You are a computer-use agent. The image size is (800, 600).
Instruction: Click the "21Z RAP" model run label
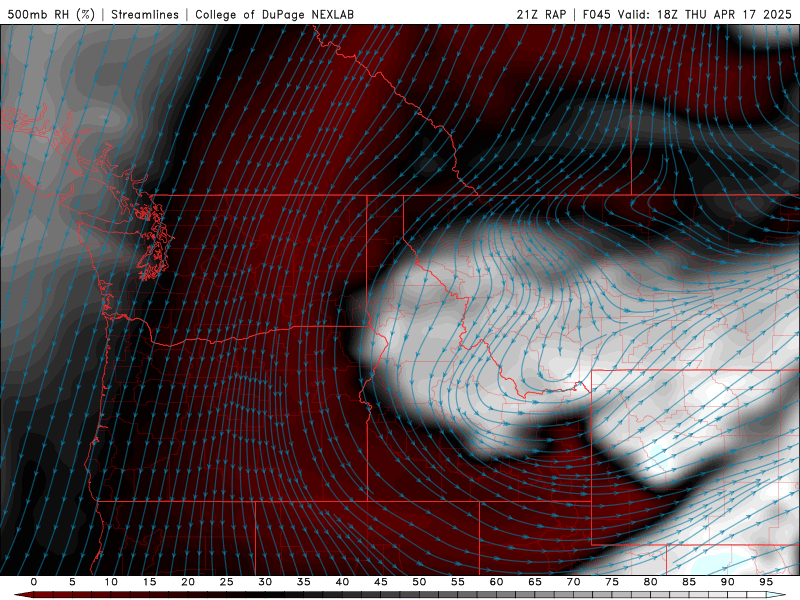pos(541,14)
